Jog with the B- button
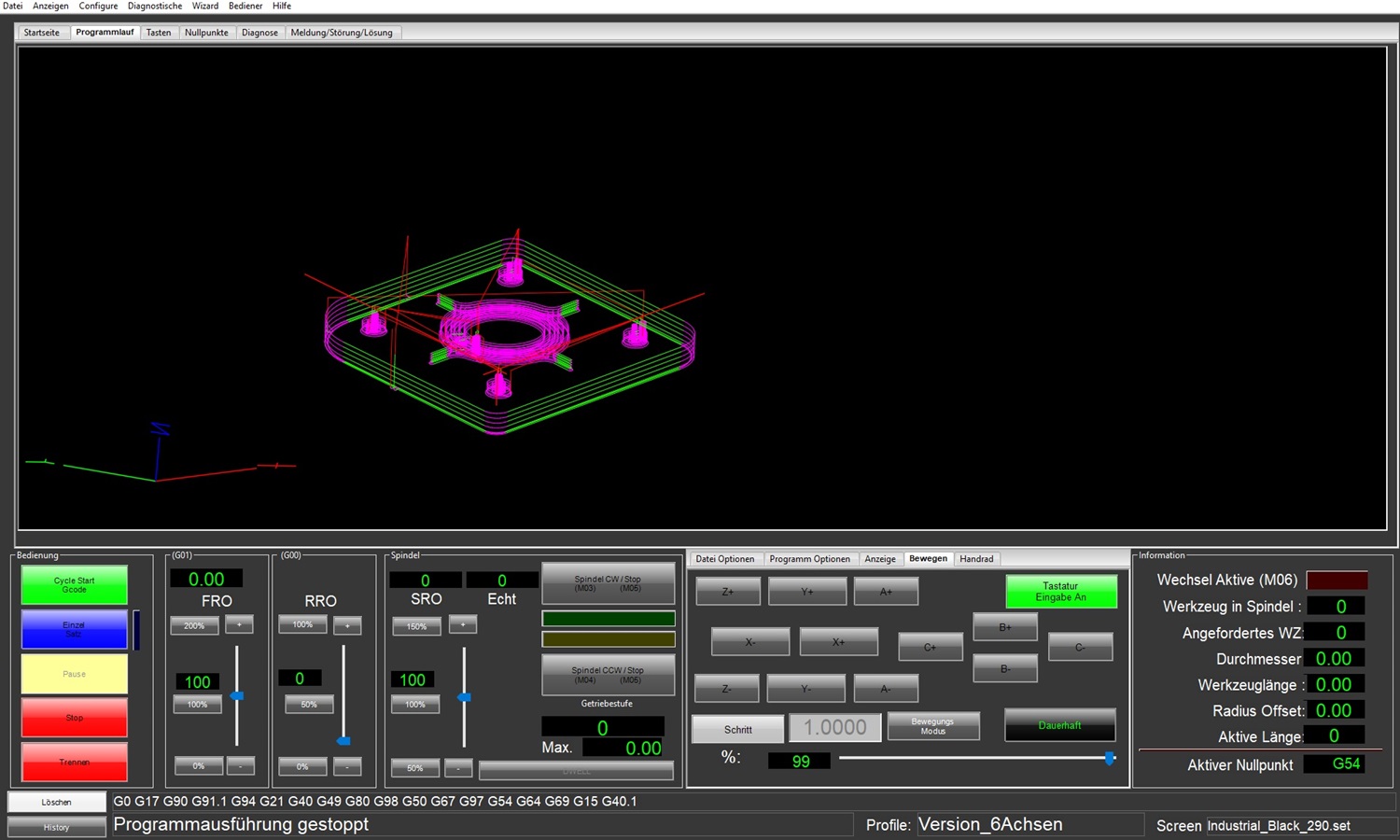1400x840 pixels. (1005, 668)
